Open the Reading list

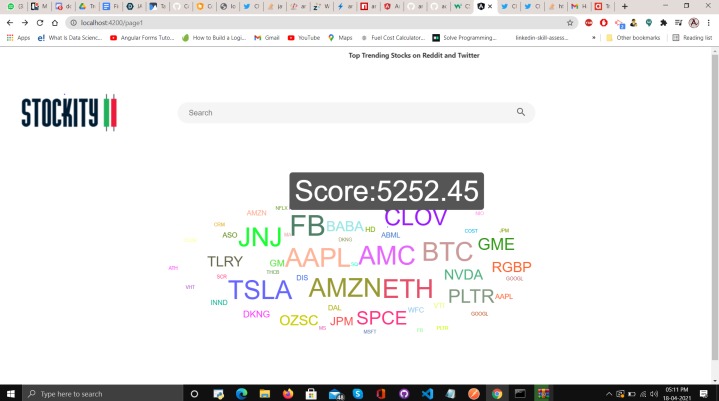pyautogui.click(x=692, y=38)
